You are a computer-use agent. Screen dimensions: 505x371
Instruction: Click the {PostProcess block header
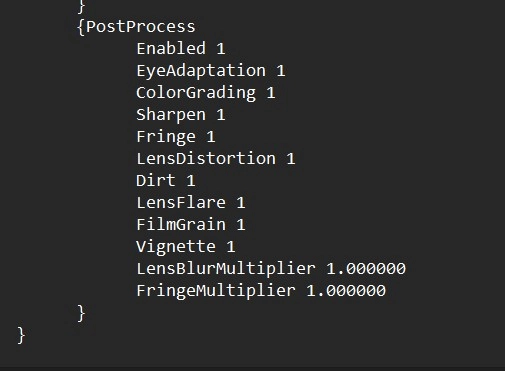click(136, 27)
